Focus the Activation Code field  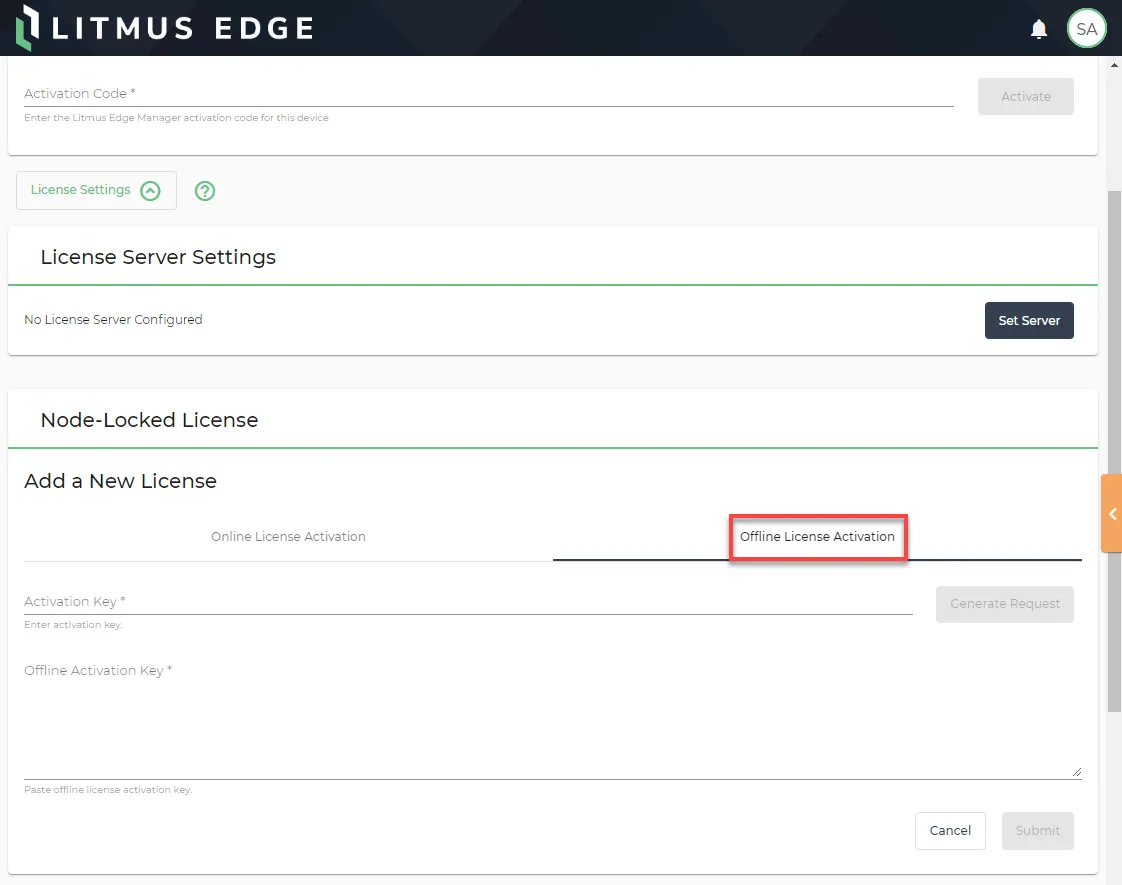[489, 94]
